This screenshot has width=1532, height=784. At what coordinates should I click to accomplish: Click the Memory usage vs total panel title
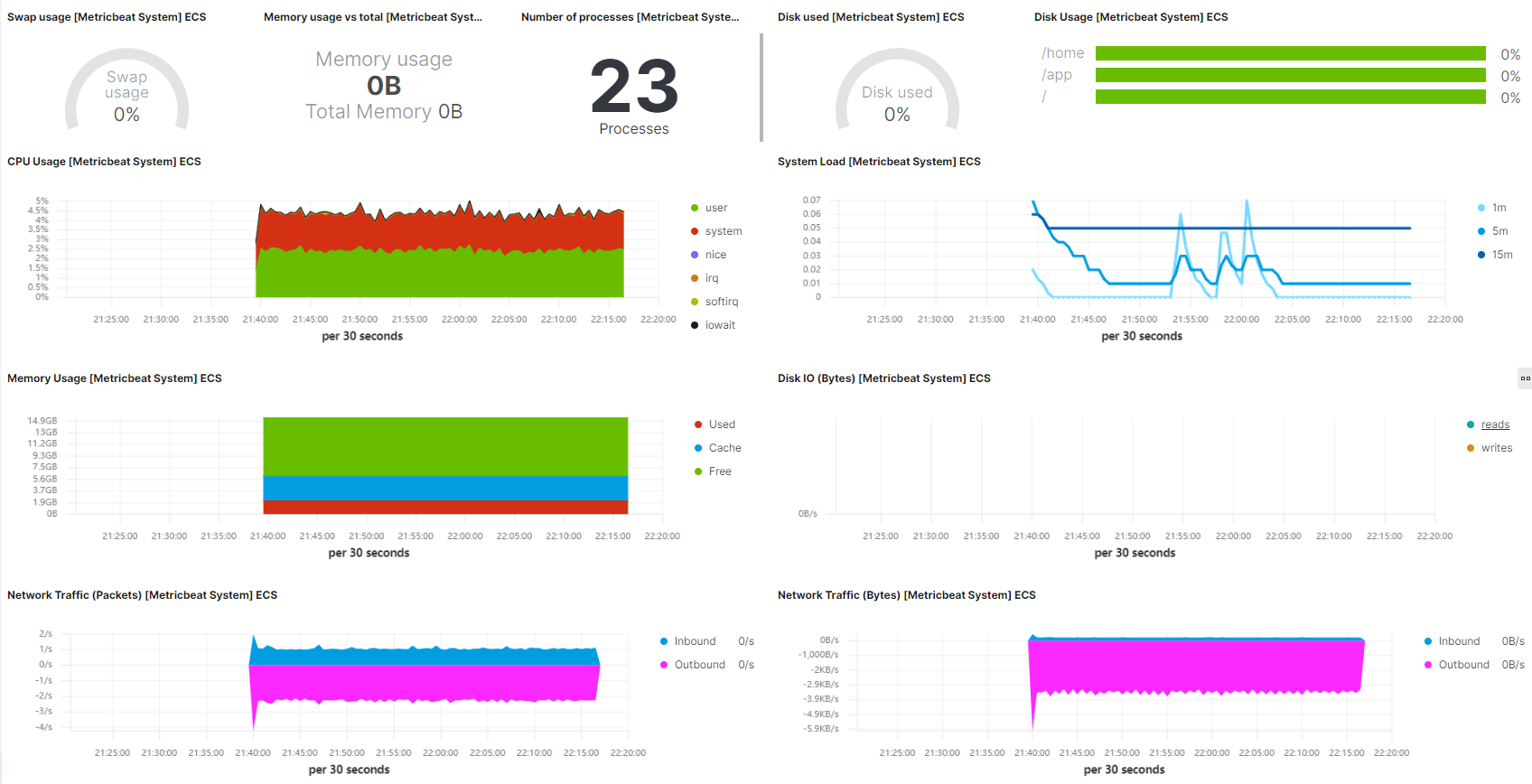click(x=373, y=17)
